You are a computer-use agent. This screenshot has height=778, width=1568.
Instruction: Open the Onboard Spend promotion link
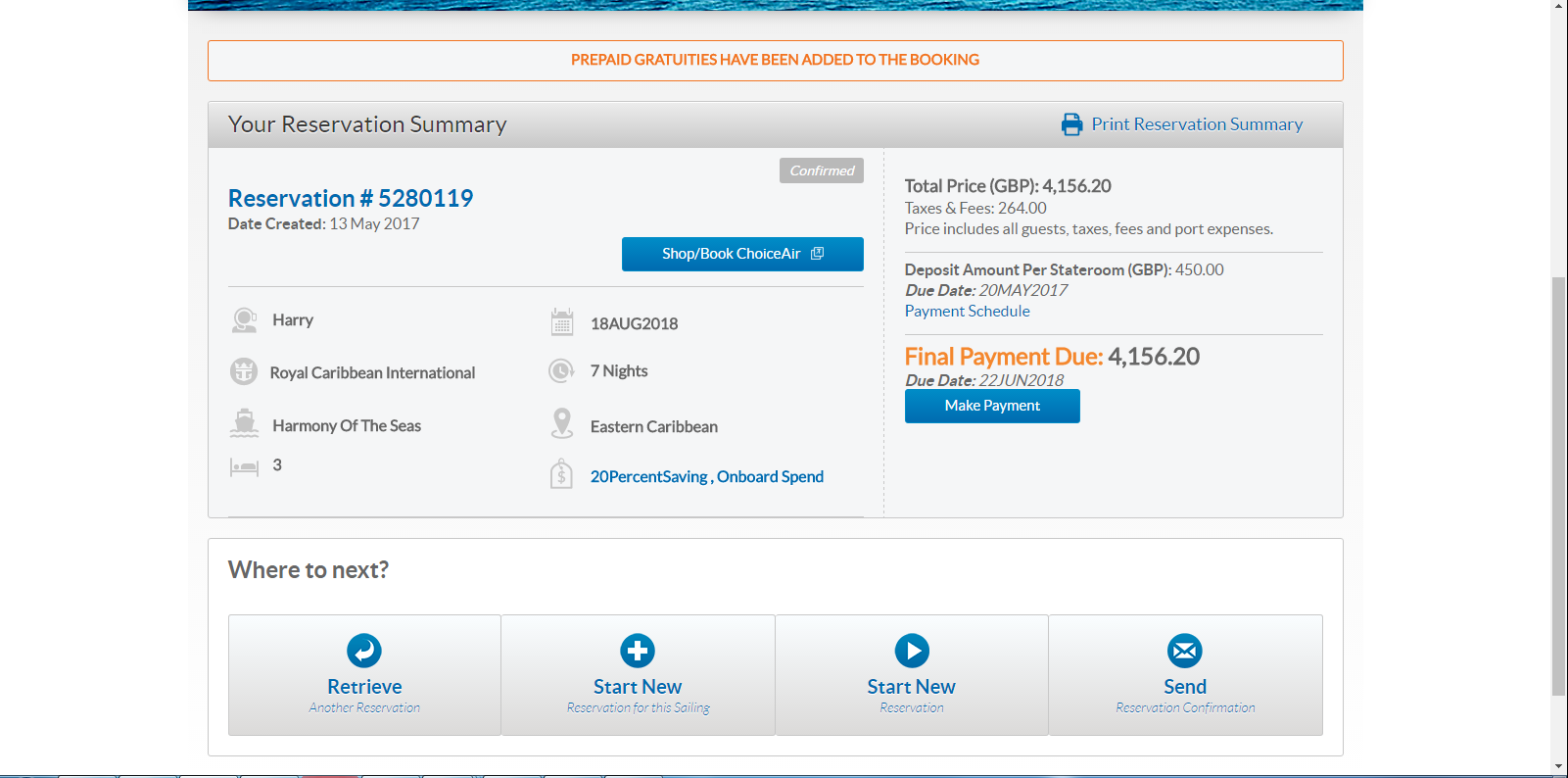click(770, 477)
